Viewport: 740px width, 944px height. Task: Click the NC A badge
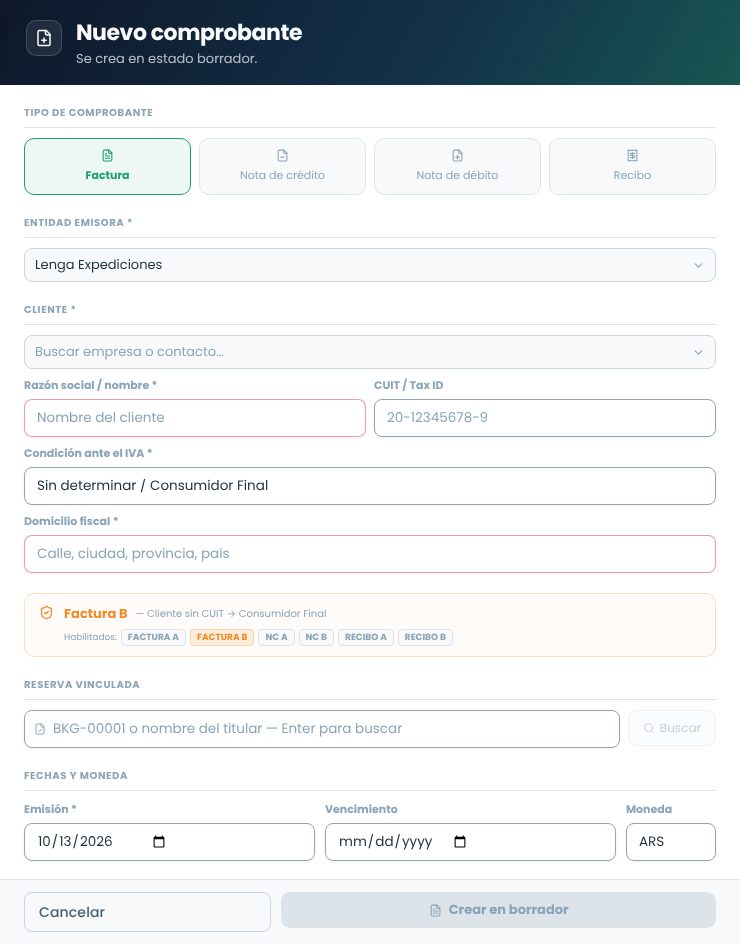tap(276, 637)
